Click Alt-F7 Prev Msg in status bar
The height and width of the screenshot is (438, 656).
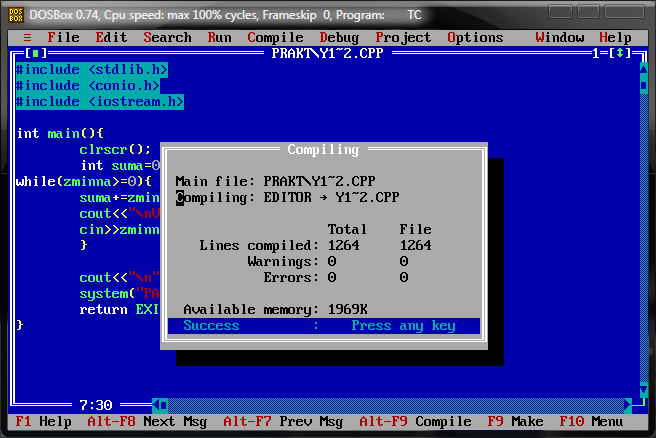(x=283, y=422)
